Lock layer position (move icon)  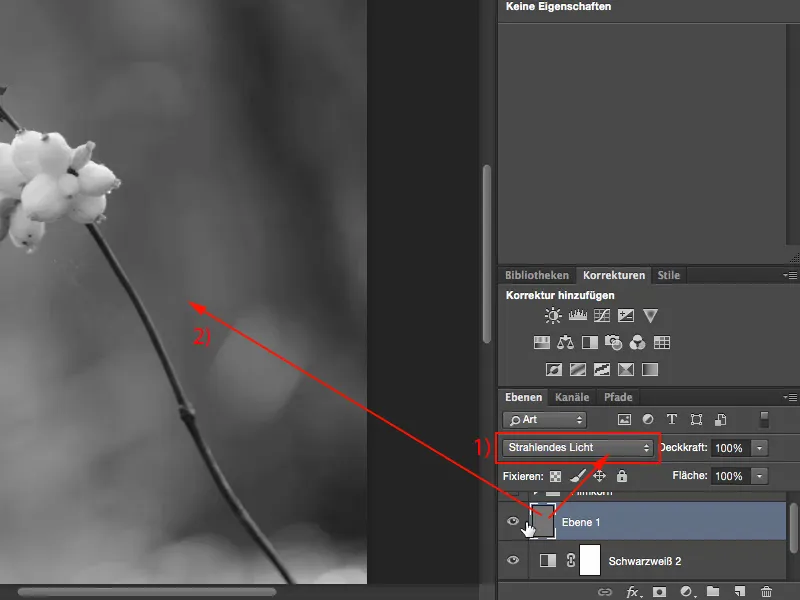(x=599, y=476)
